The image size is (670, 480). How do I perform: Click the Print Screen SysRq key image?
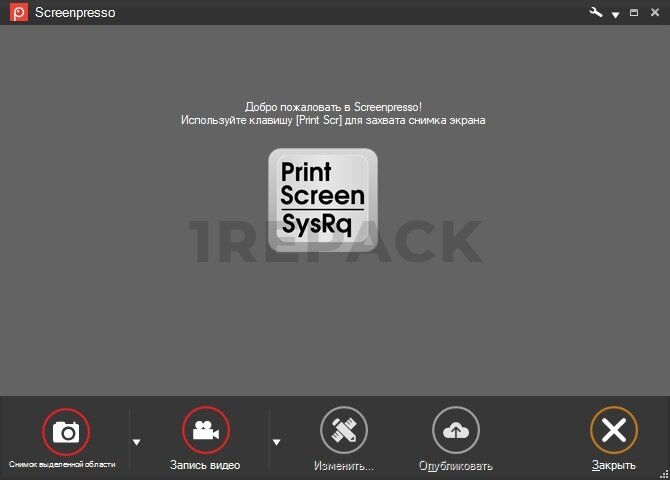[323, 199]
